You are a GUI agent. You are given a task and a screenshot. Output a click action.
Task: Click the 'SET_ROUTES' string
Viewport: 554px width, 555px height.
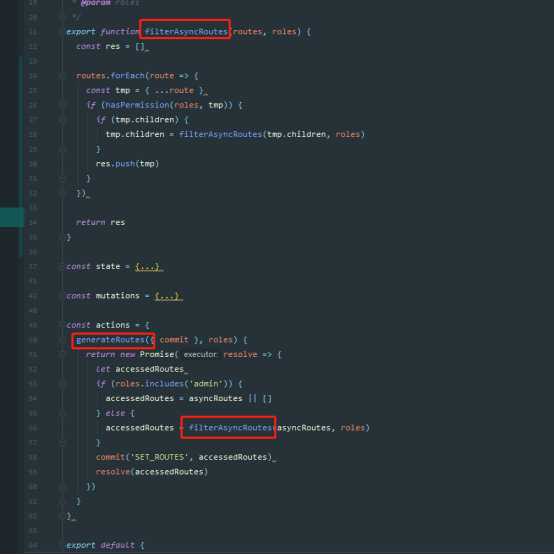(x=159, y=457)
